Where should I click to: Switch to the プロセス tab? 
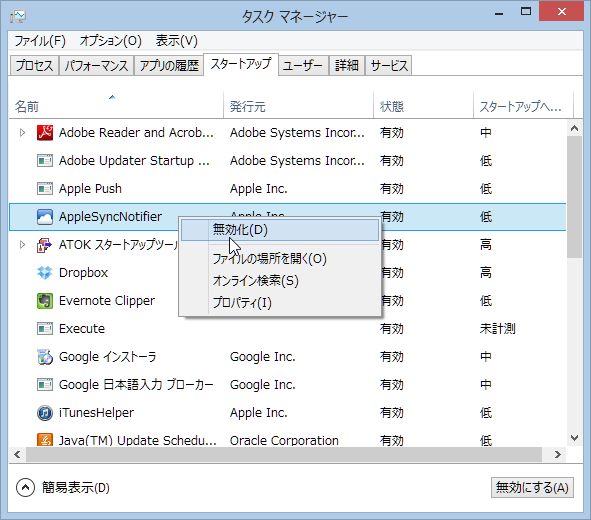(x=34, y=66)
